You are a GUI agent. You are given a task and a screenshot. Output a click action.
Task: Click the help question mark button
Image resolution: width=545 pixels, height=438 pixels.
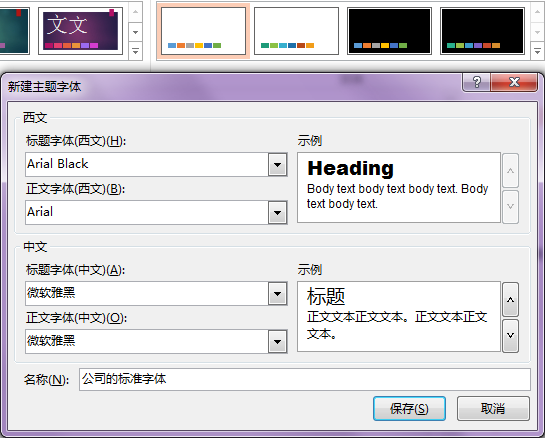[x=477, y=82]
